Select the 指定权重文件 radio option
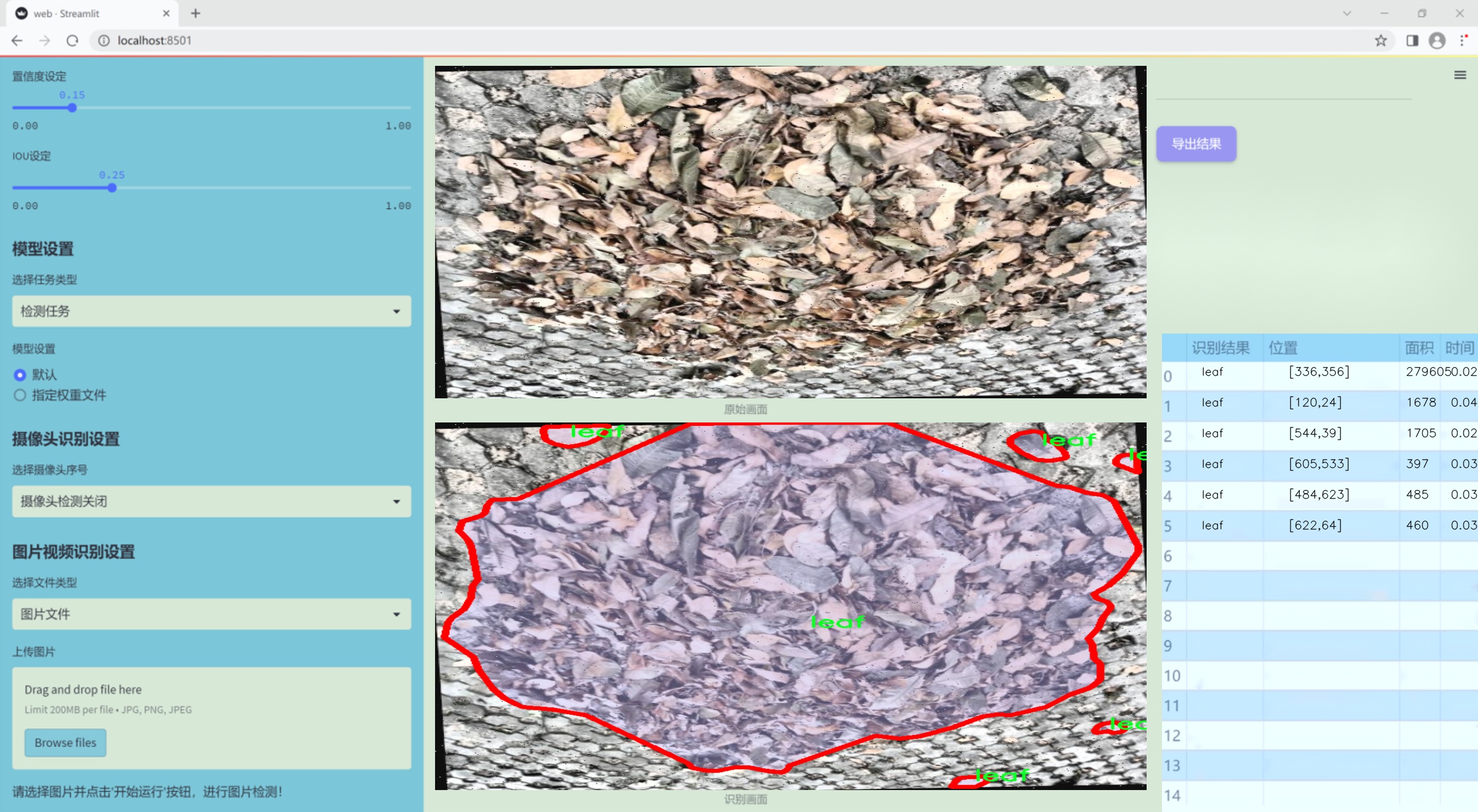This screenshot has height=812, width=1478. click(20, 395)
